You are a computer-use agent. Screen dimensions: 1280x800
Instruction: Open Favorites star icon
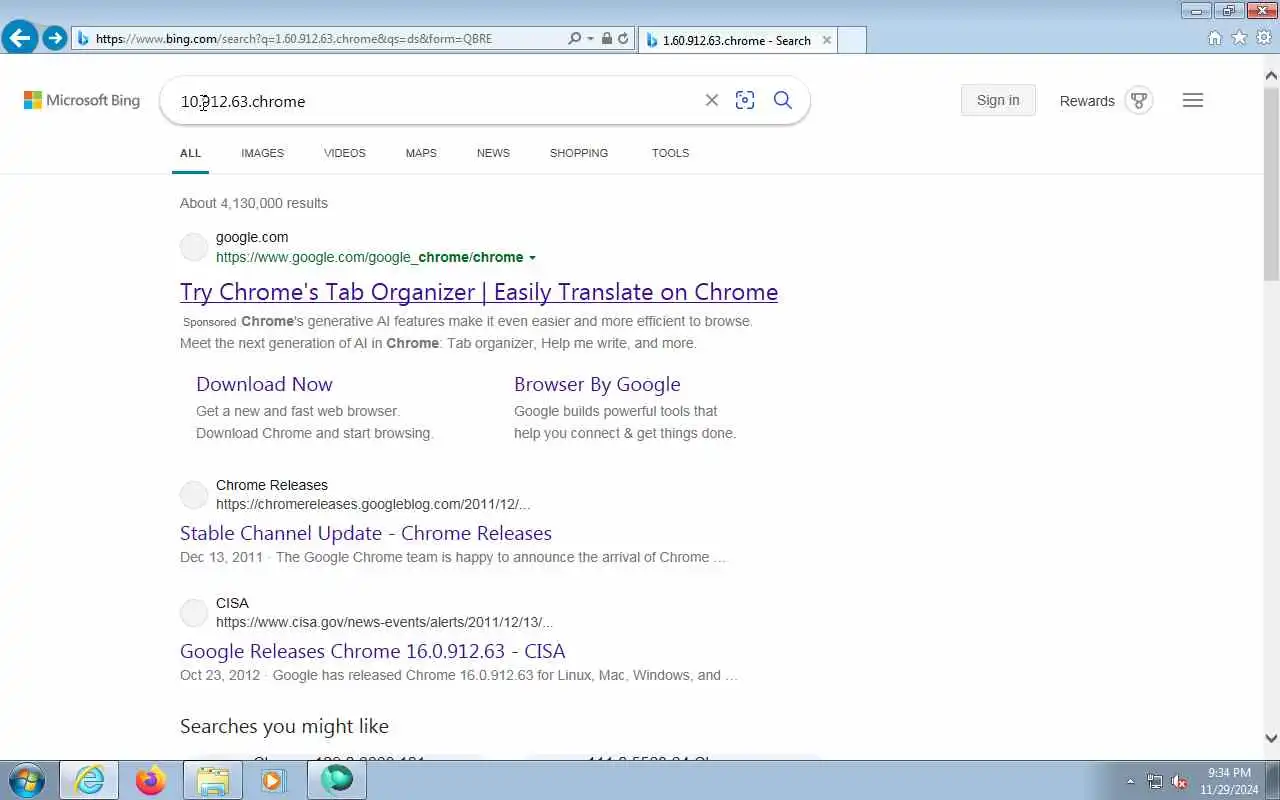1239,38
